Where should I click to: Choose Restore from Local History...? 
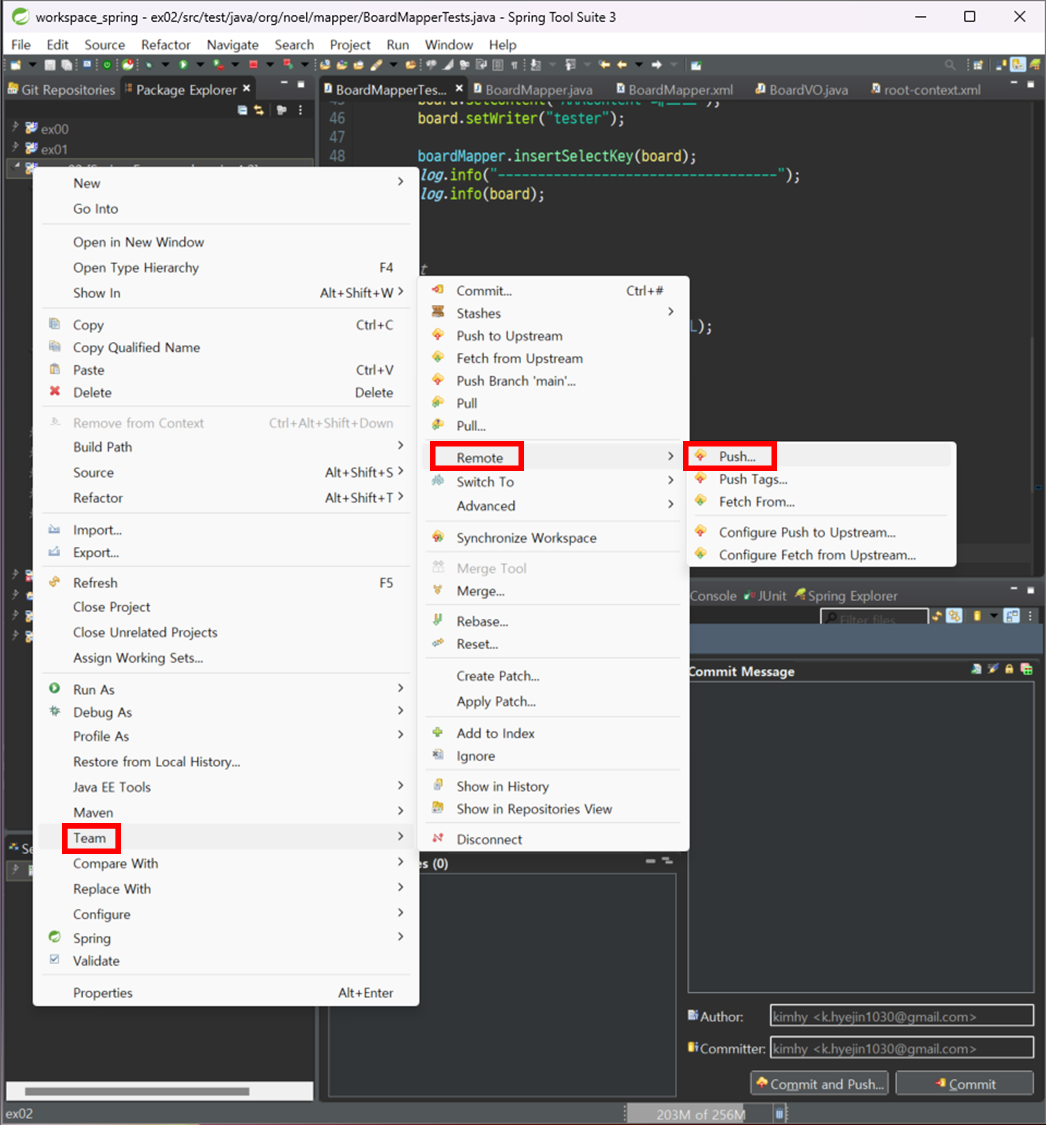(x=225, y=762)
